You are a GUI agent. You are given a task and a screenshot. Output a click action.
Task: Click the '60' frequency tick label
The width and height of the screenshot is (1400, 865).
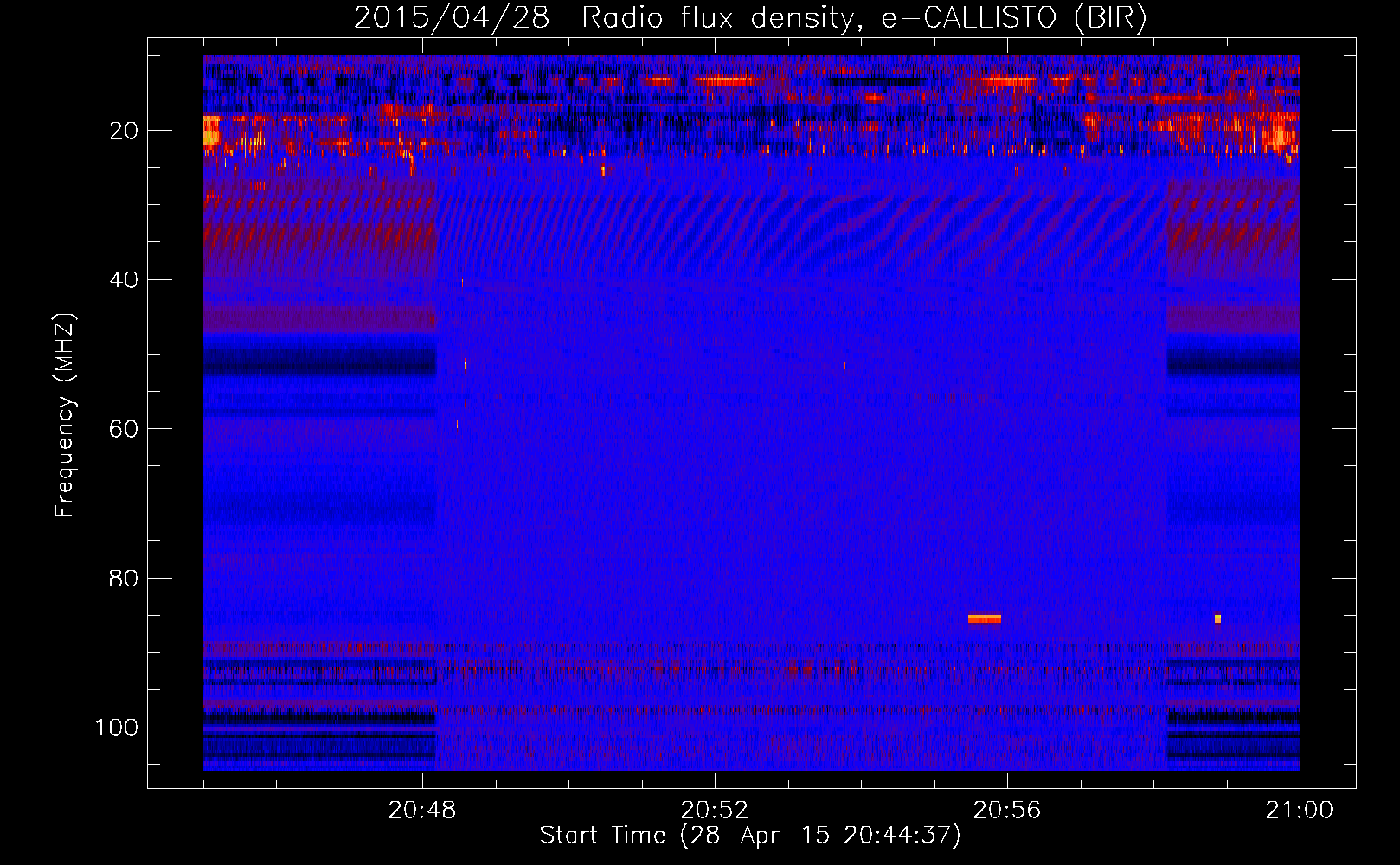coord(124,429)
